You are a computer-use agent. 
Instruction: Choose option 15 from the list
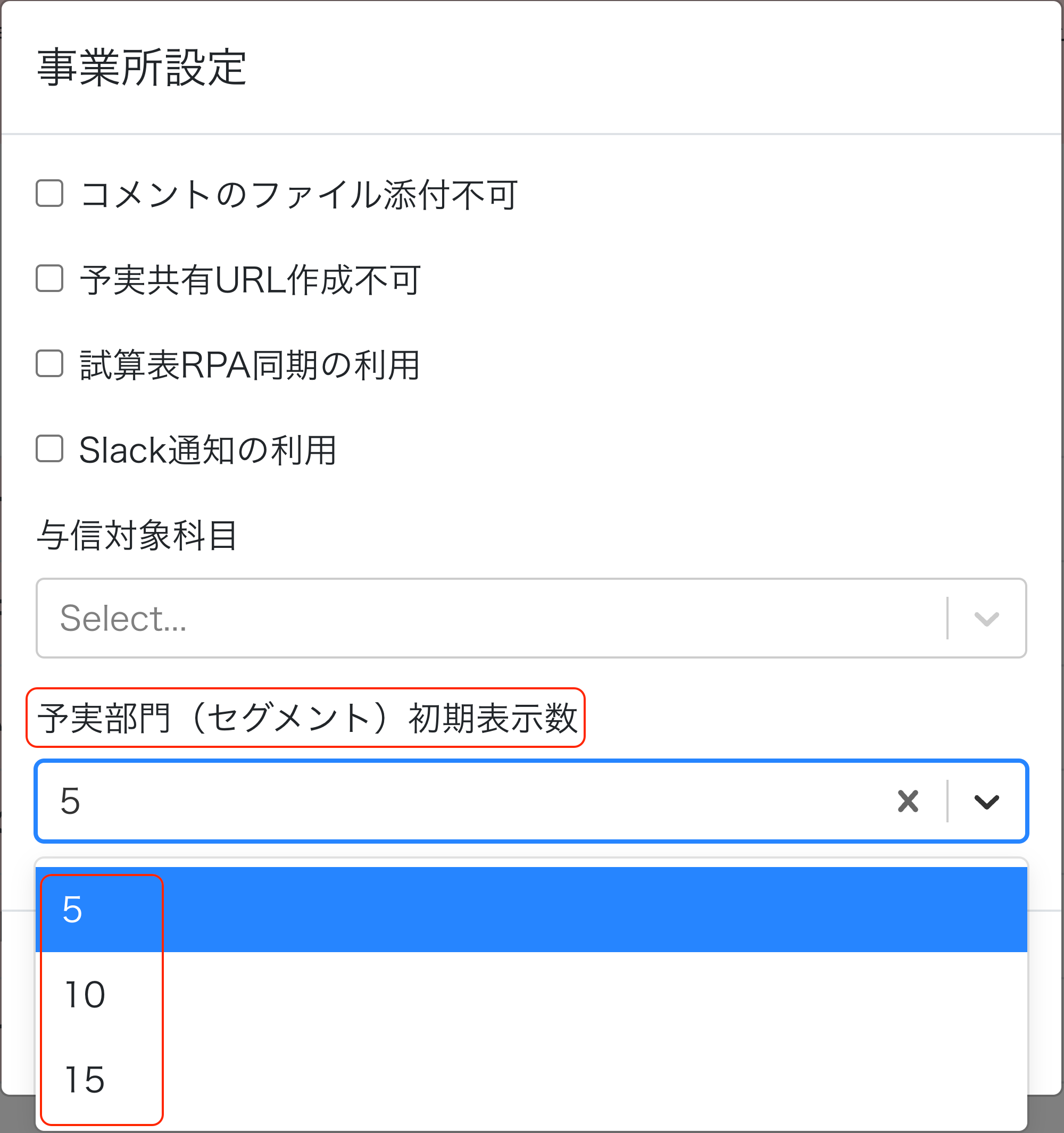[x=531, y=1079]
